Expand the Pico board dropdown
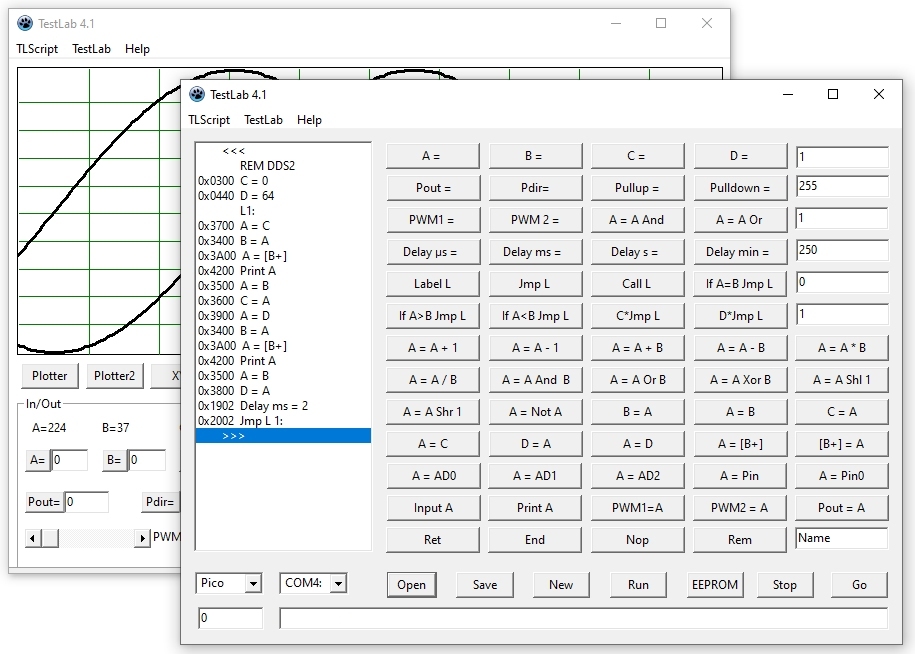Image resolution: width=915 pixels, height=654 pixels. (x=252, y=584)
